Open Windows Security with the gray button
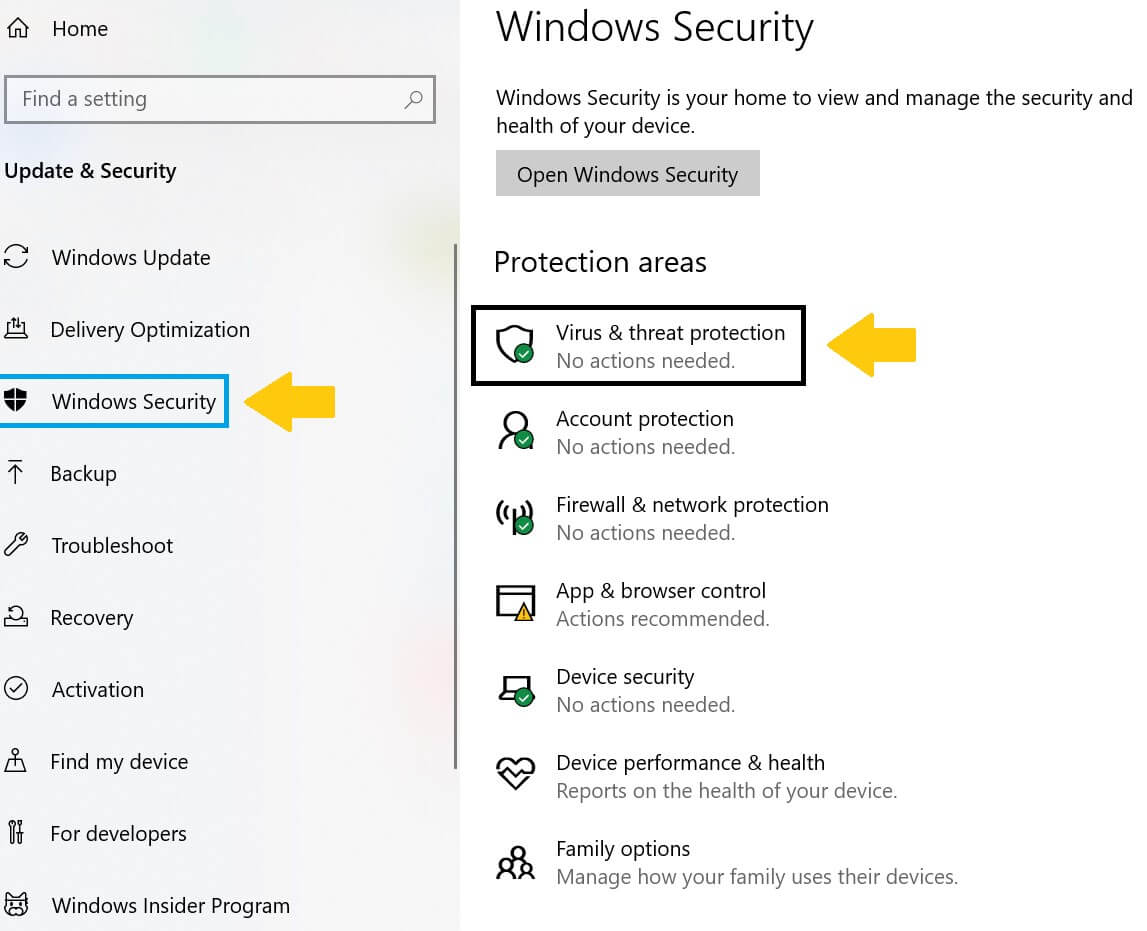 pyautogui.click(x=627, y=173)
